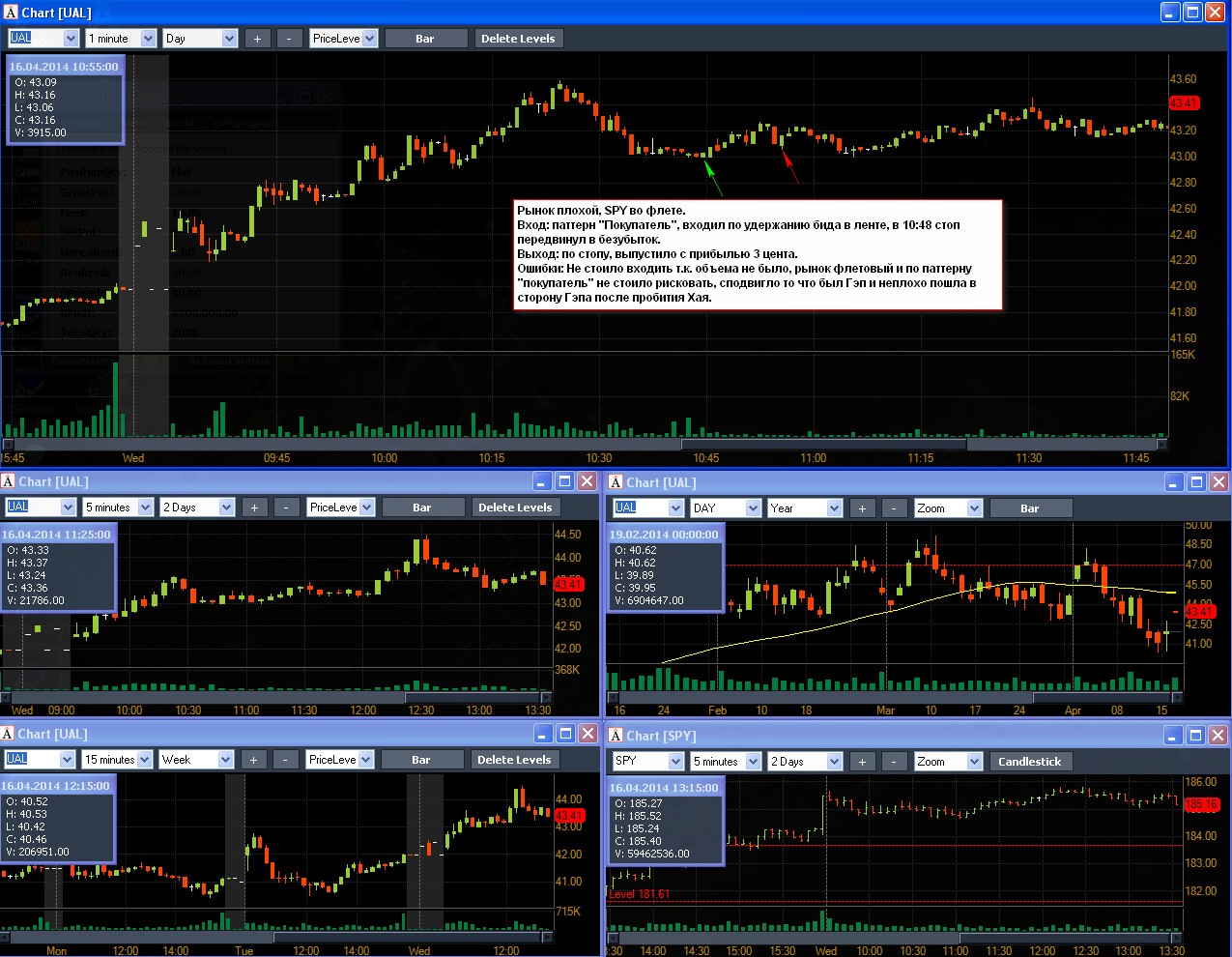Click the plus zoom button in the top UAL chart

click(257, 39)
